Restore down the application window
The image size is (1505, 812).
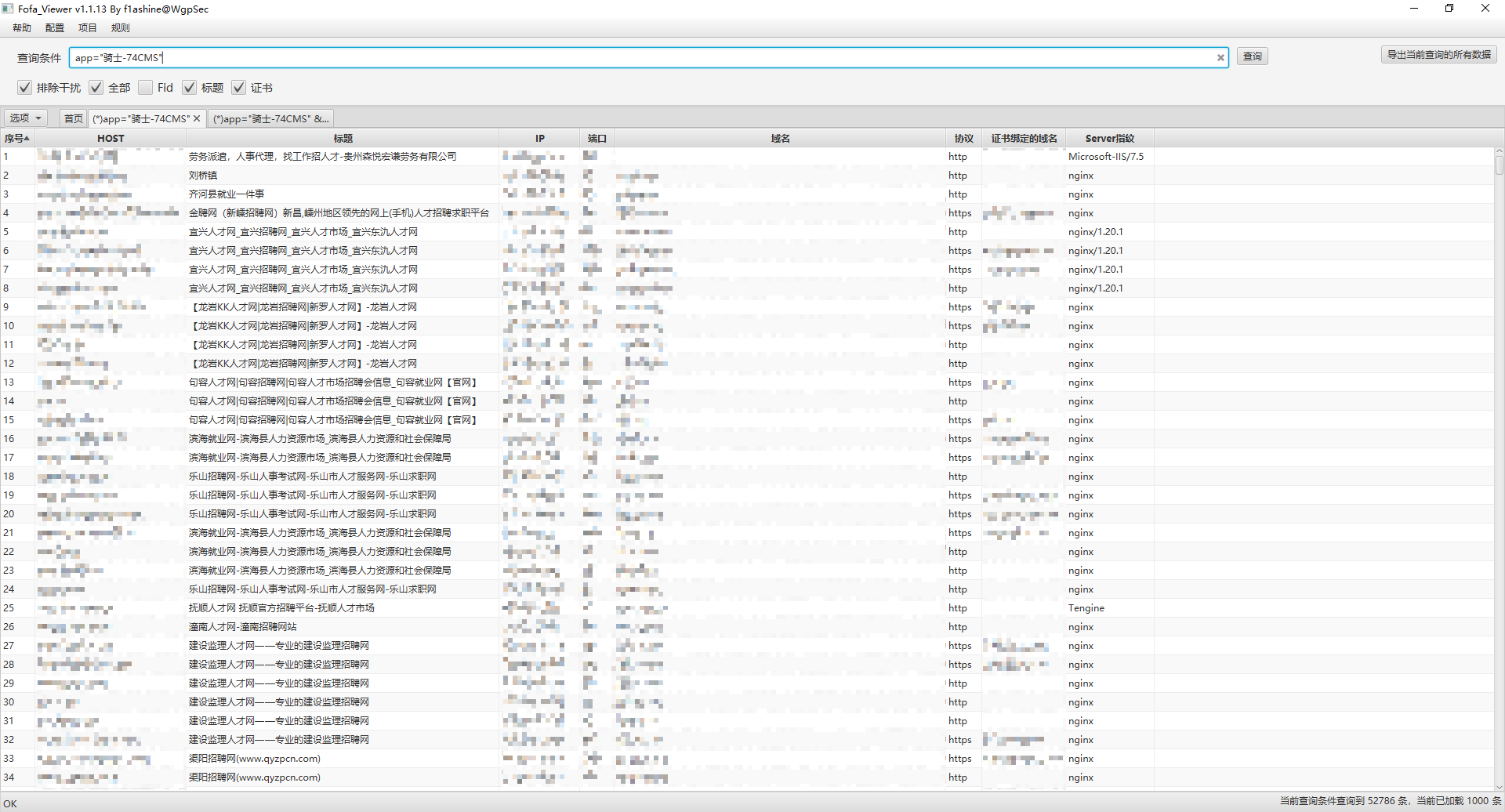tap(1449, 9)
